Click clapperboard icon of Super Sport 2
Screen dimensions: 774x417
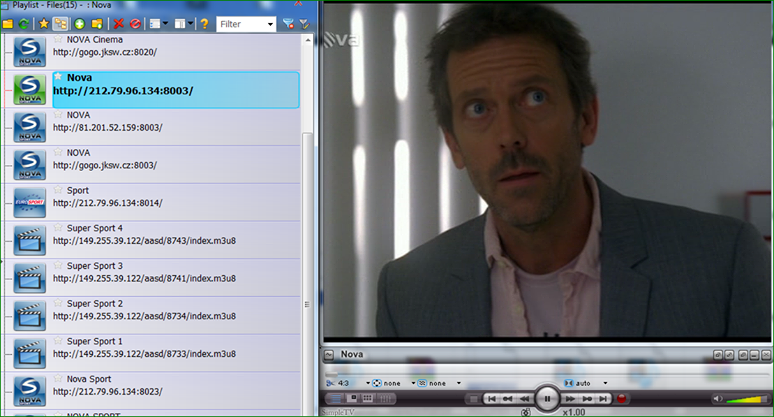(30, 316)
